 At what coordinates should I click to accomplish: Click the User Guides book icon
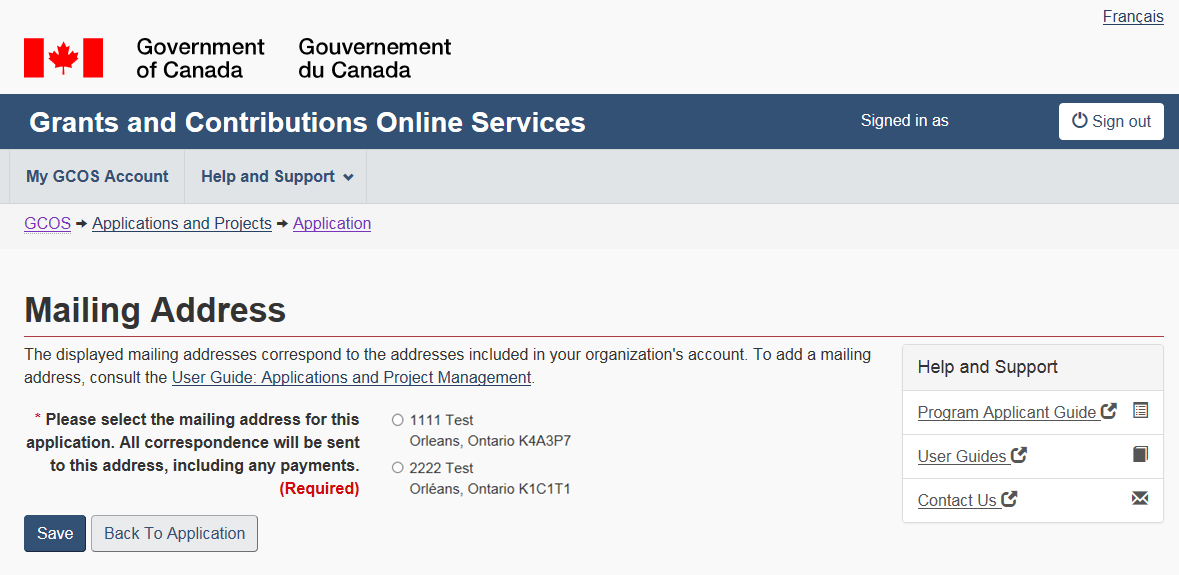tap(1140, 455)
